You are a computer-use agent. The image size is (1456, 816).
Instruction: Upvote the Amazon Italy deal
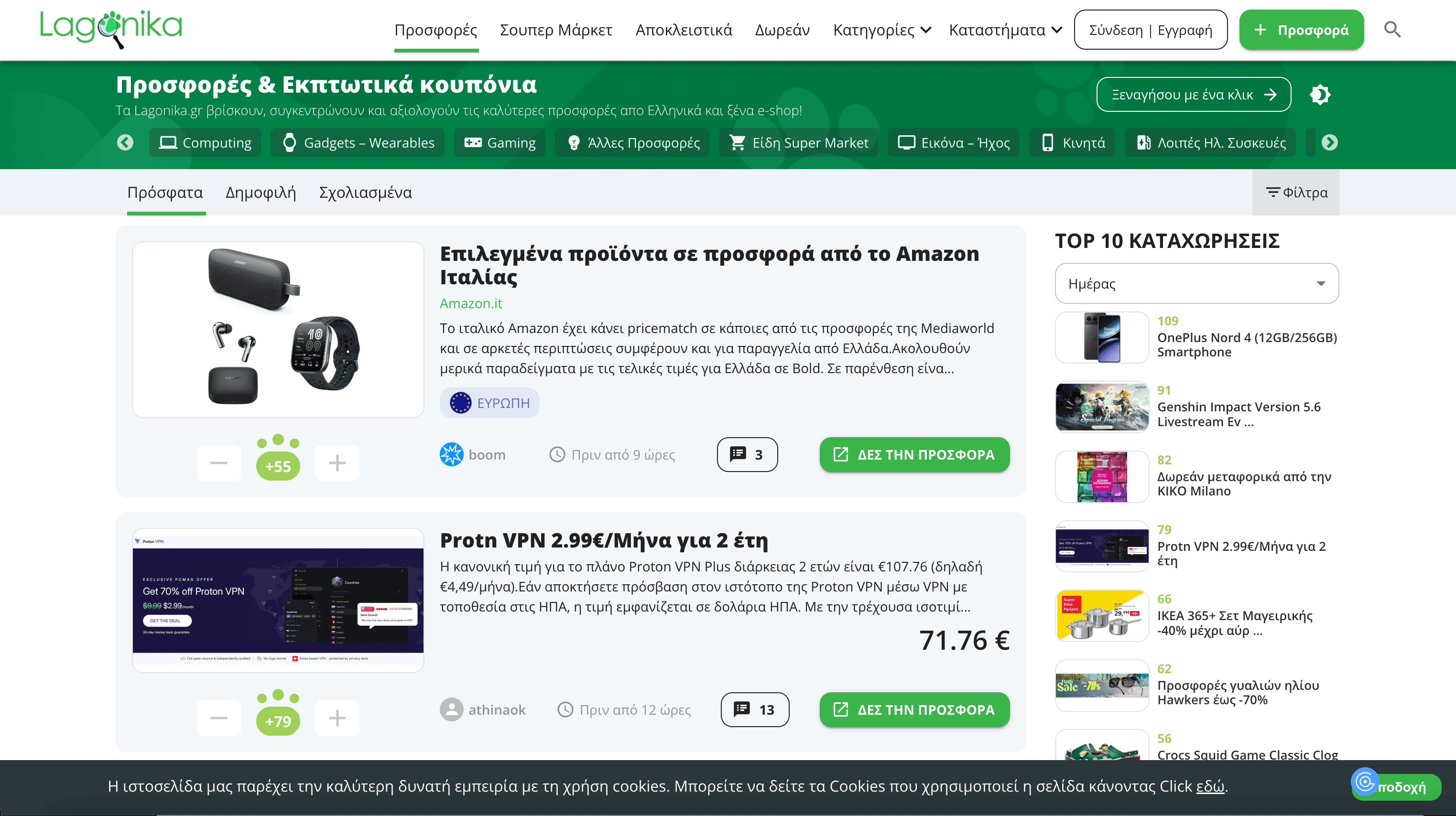337,463
